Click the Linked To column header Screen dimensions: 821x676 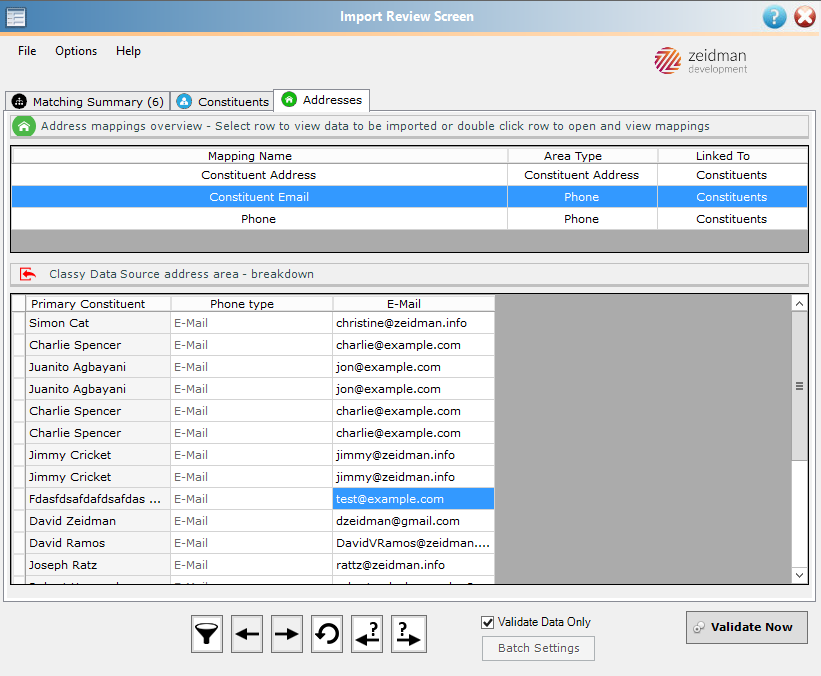(x=732, y=156)
